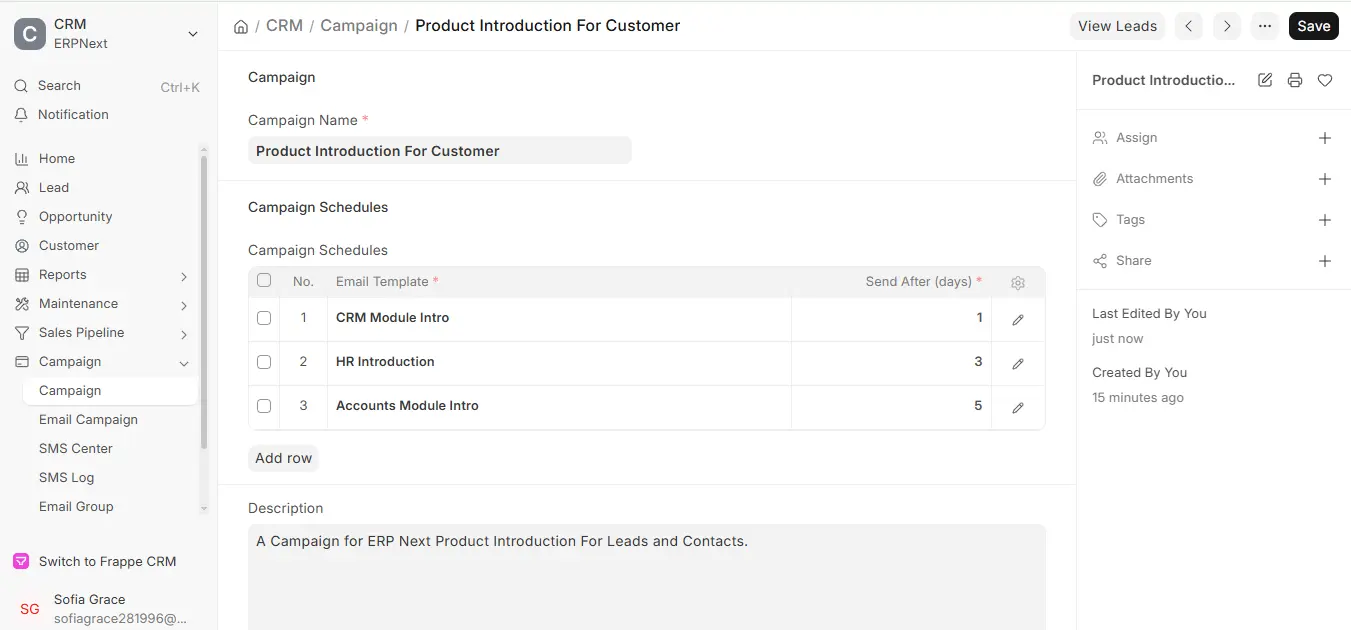Check the HR Introduction row
The height and width of the screenshot is (630, 1351).
point(264,362)
